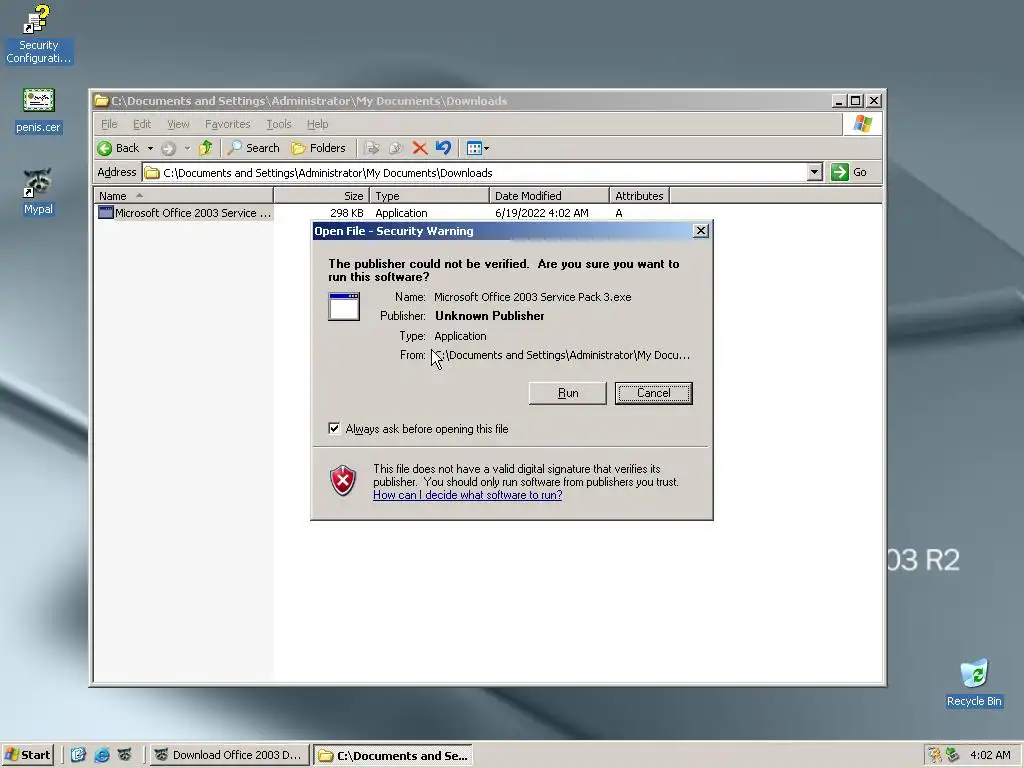Open the Edit menu

pos(142,124)
